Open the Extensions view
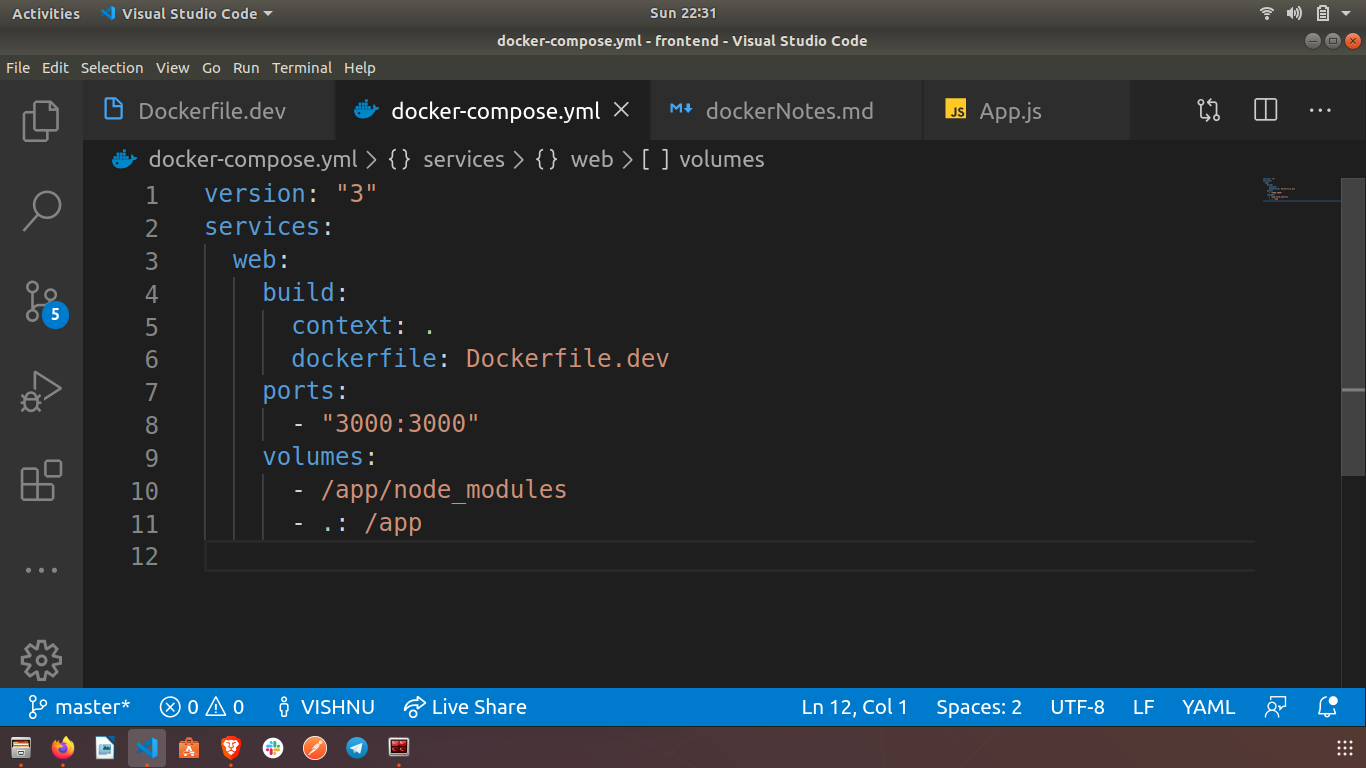 click(x=40, y=481)
